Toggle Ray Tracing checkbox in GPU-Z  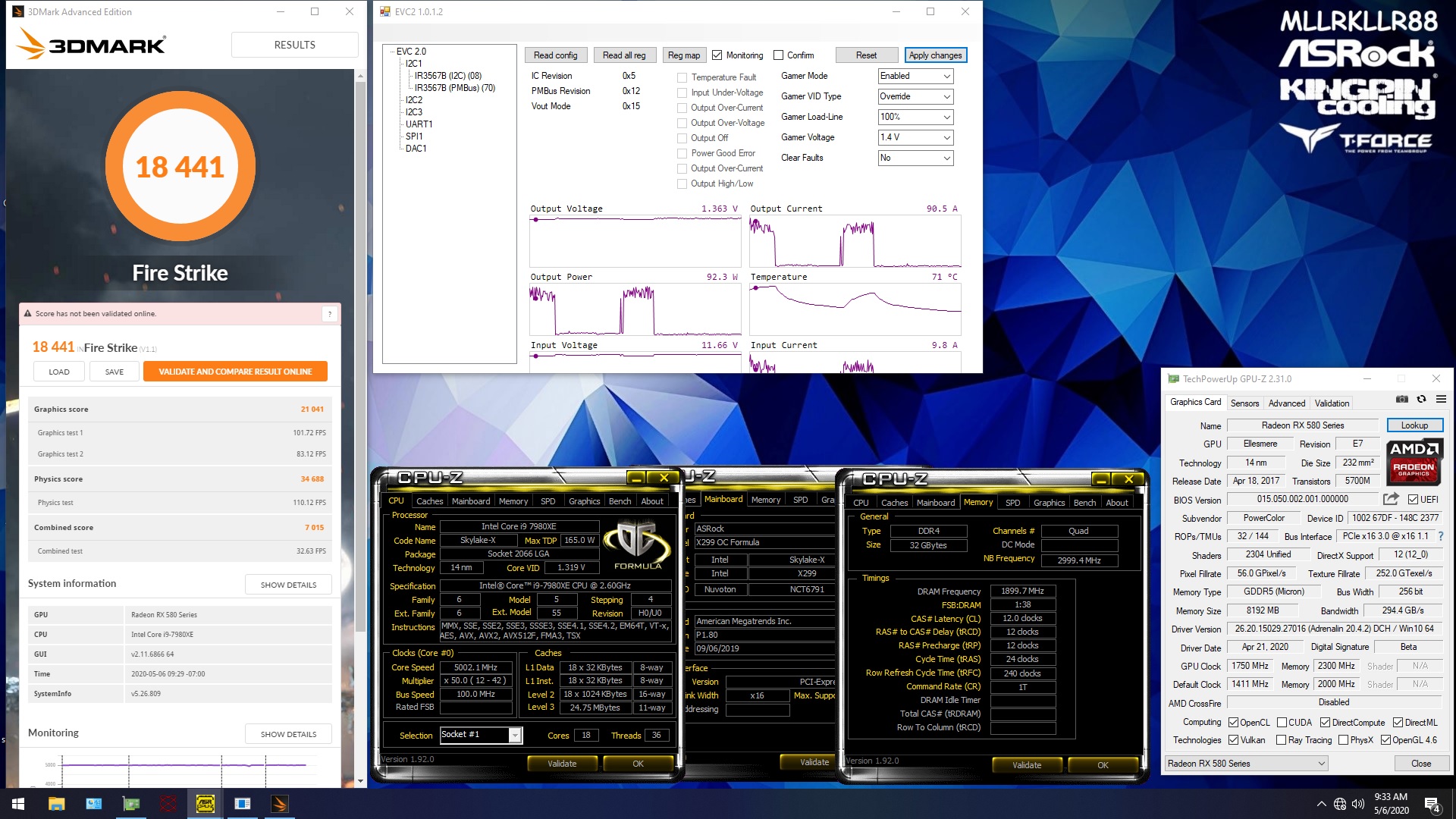(1282, 740)
